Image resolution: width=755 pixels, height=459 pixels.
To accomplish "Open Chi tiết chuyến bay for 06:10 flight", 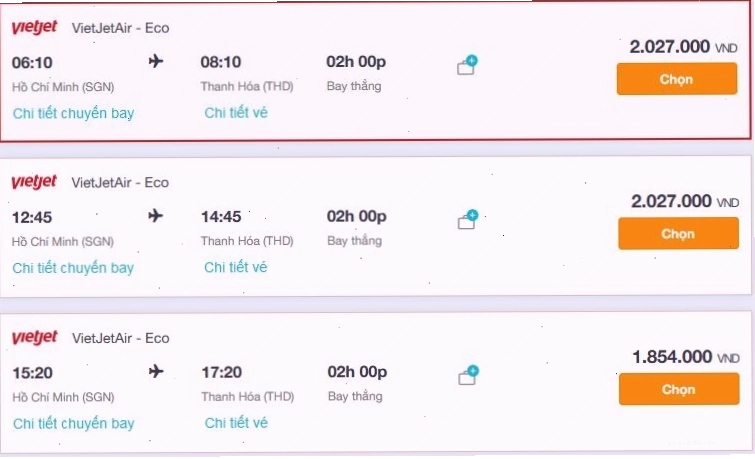I will [x=73, y=113].
